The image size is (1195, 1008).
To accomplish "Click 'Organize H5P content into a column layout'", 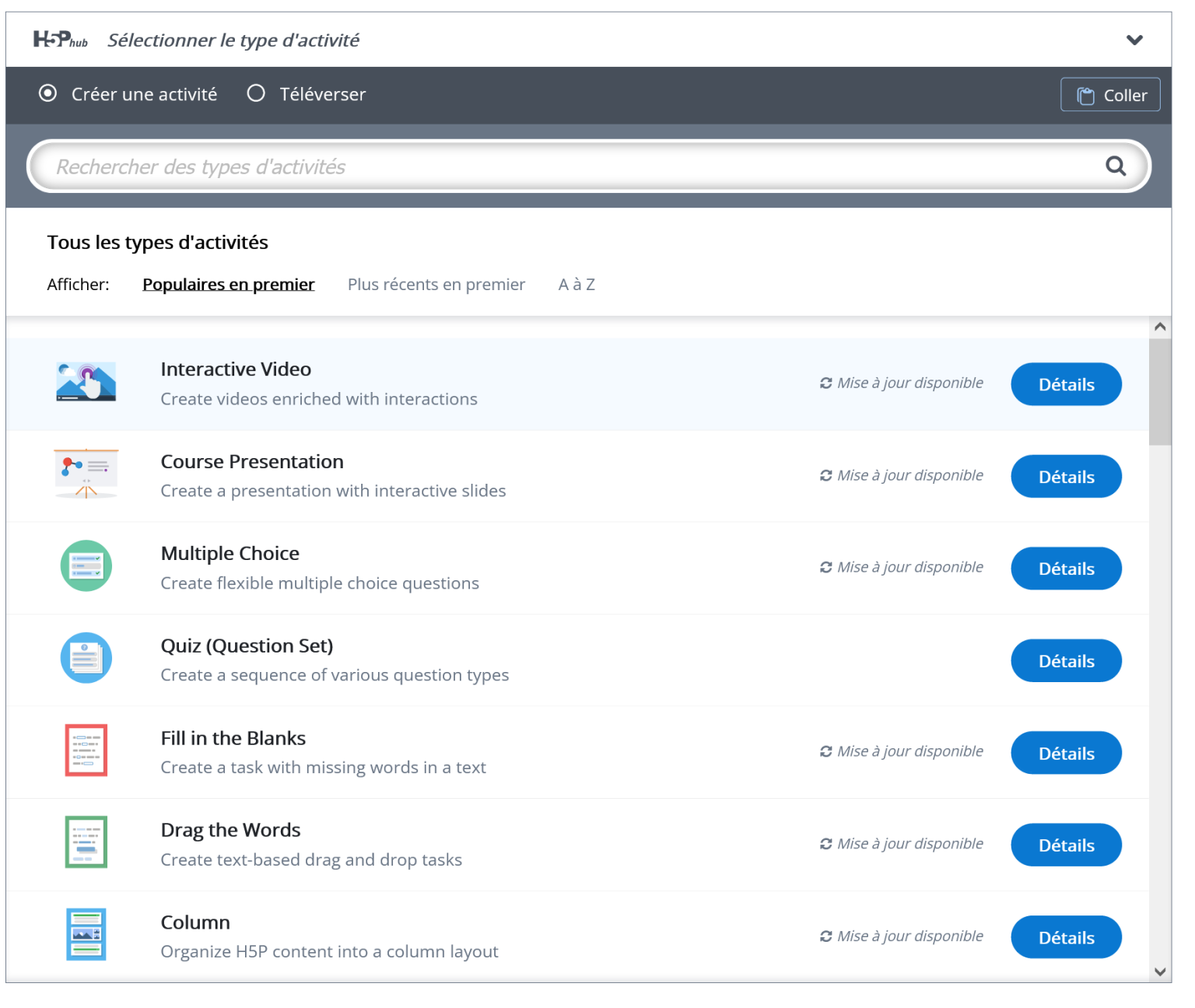I will (329, 952).
